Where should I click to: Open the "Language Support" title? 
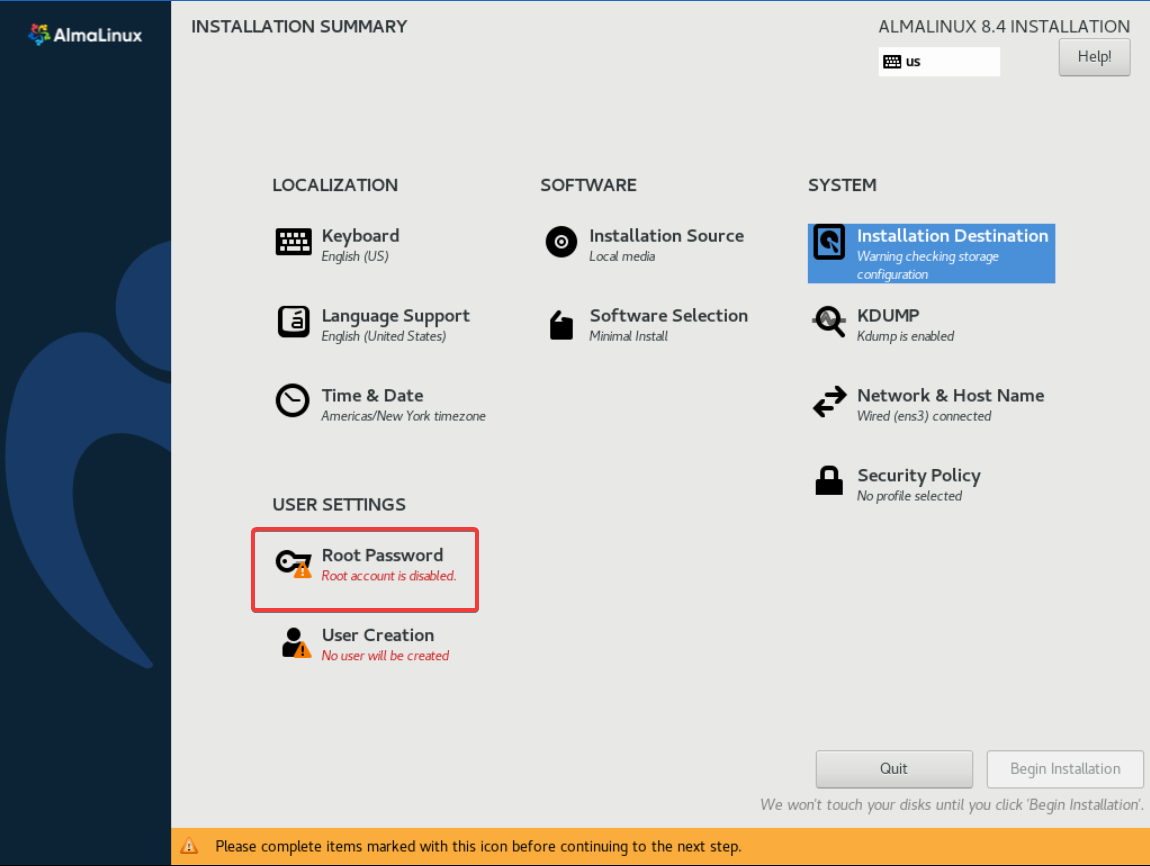(396, 316)
